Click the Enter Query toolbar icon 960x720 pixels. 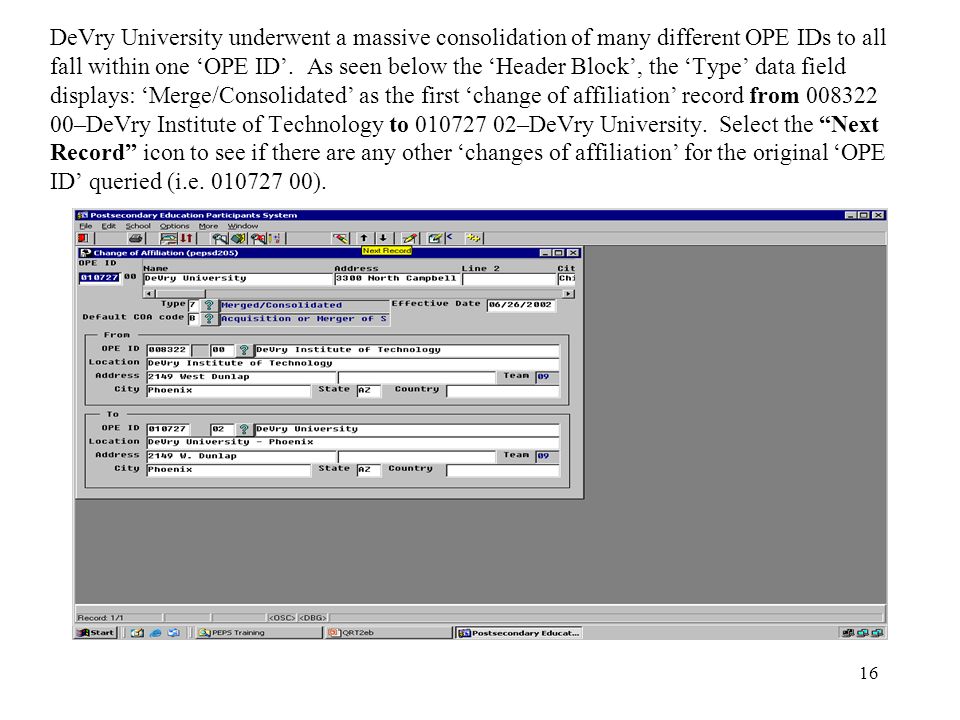click(220, 238)
